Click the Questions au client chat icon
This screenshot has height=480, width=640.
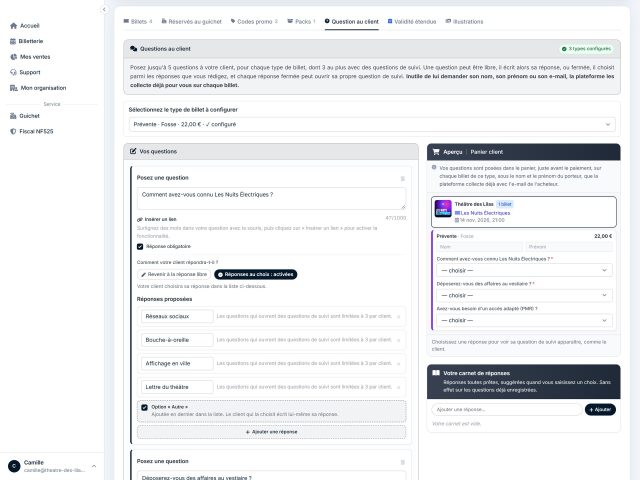pyautogui.click(x=133, y=49)
